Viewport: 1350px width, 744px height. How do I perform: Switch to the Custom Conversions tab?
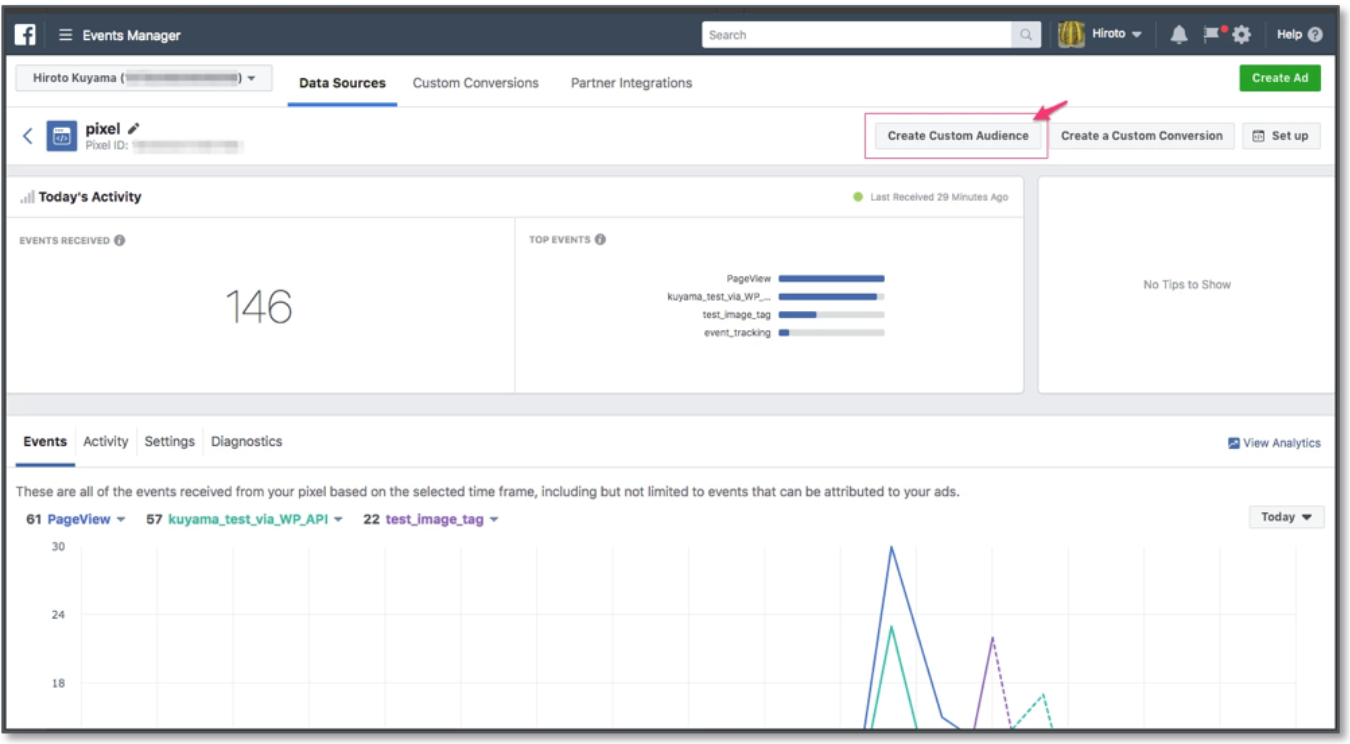475,83
